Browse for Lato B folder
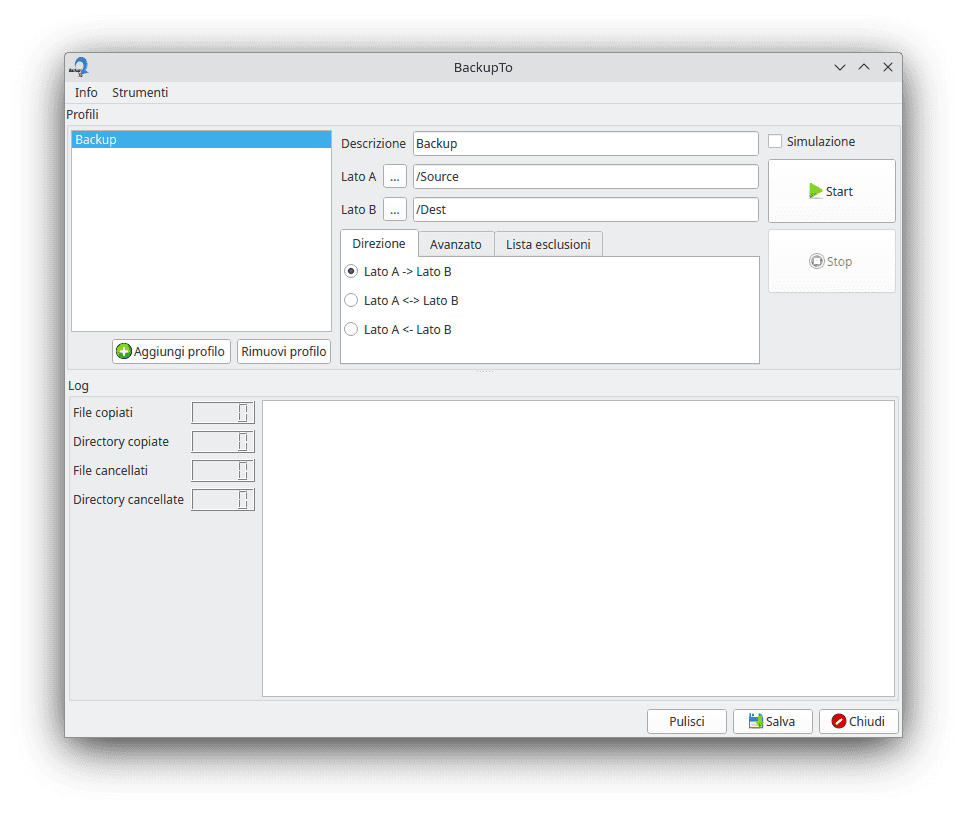 (x=395, y=210)
